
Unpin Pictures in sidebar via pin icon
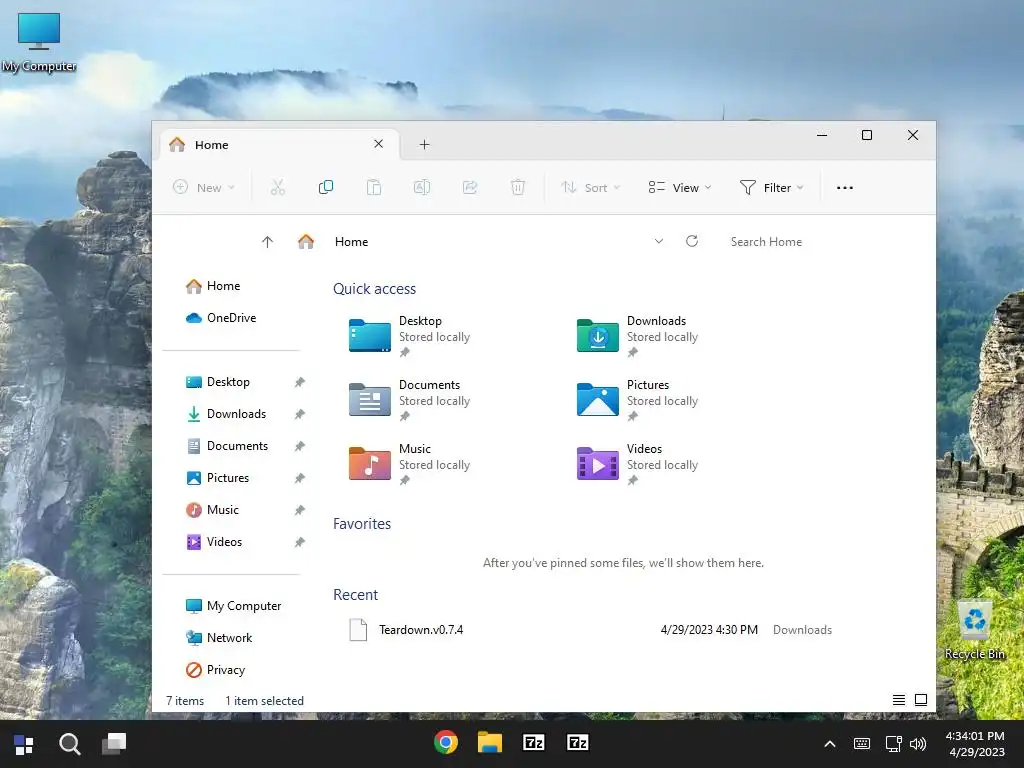click(x=300, y=478)
